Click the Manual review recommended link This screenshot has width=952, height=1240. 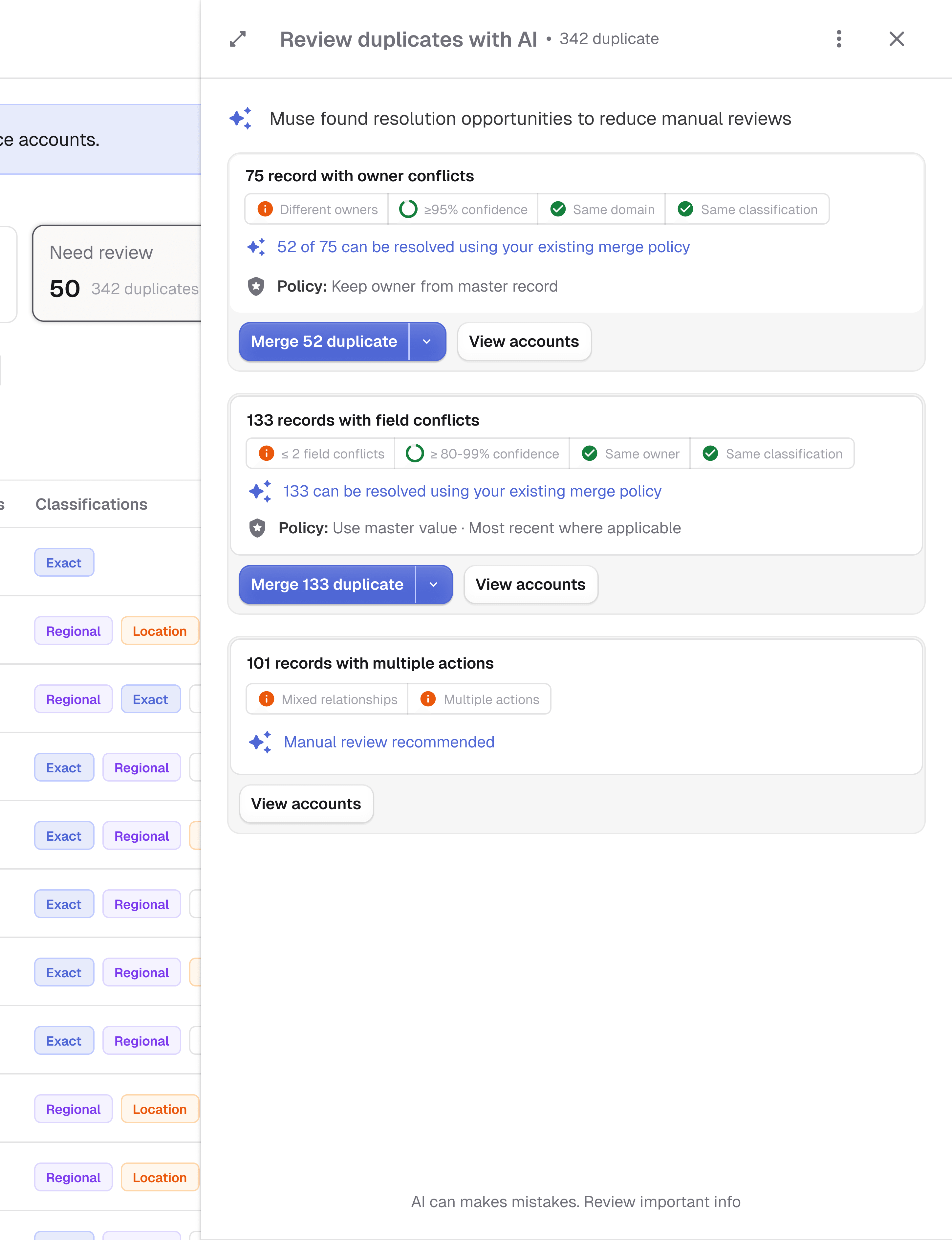(389, 742)
